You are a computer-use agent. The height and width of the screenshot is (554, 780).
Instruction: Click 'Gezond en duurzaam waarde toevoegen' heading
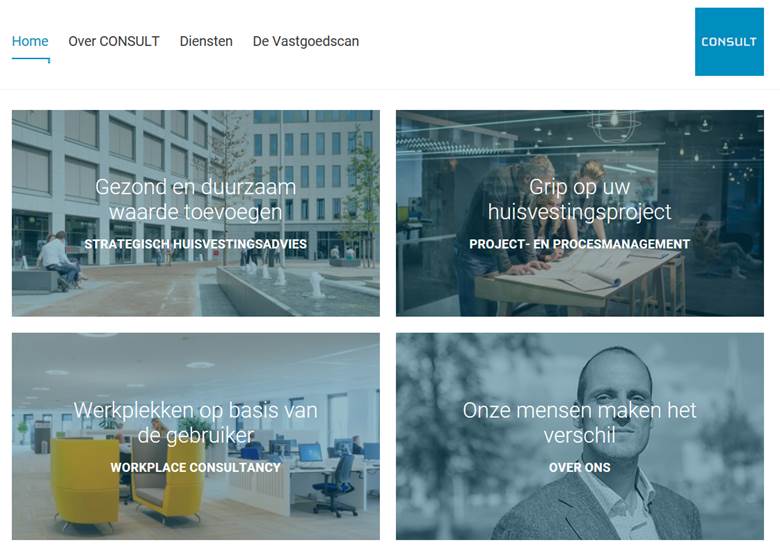click(x=195, y=199)
